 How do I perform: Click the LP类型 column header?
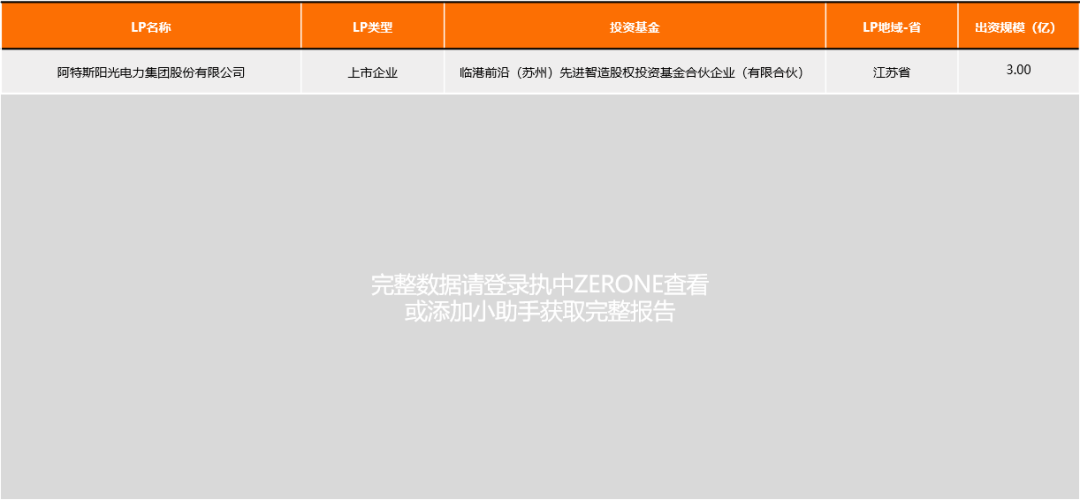373,27
